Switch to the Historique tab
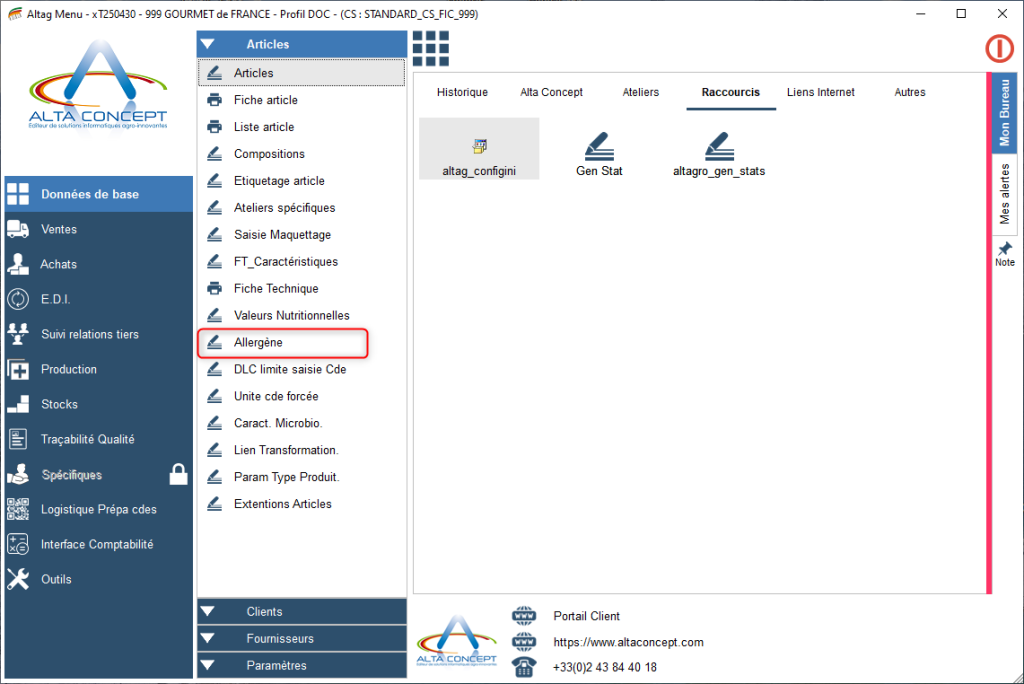The width and height of the screenshot is (1024, 684). (462, 92)
